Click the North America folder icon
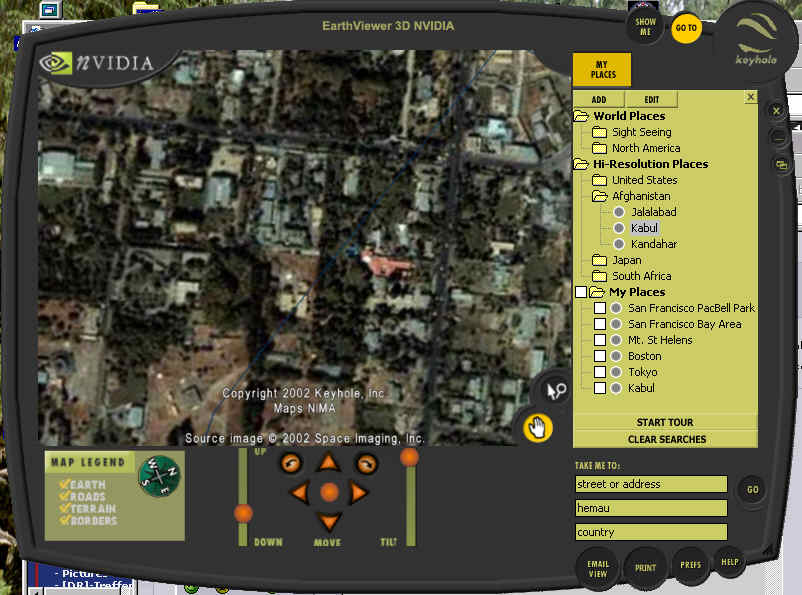The height and width of the screenshot is (595, 802). 599,148
